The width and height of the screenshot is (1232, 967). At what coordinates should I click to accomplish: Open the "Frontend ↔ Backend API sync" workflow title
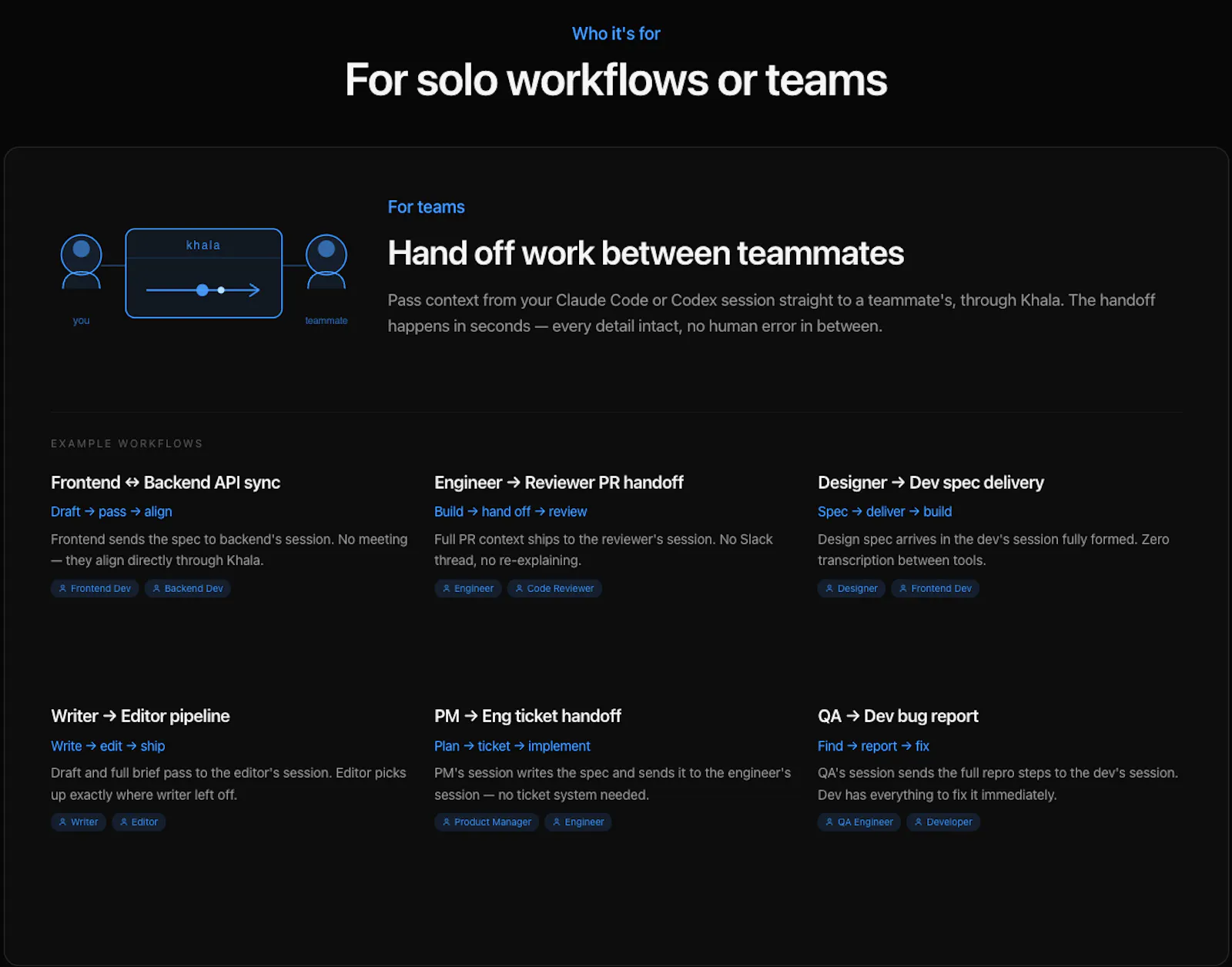coord(166,483)
